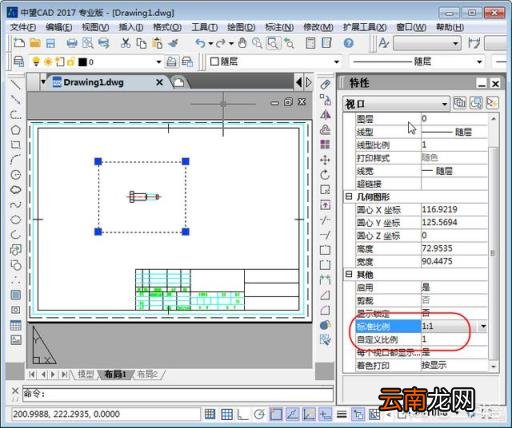Switch to the 布局1 tab
The width and height of the screenshot is (512, 428).
(115, 374)
